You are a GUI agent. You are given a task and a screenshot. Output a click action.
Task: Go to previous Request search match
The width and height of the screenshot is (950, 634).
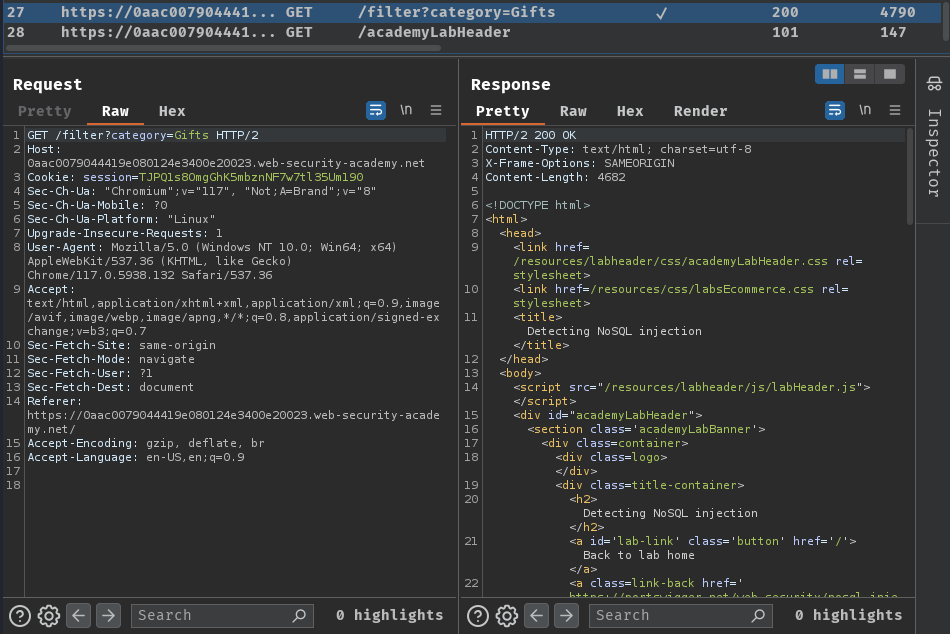(79, 616)
